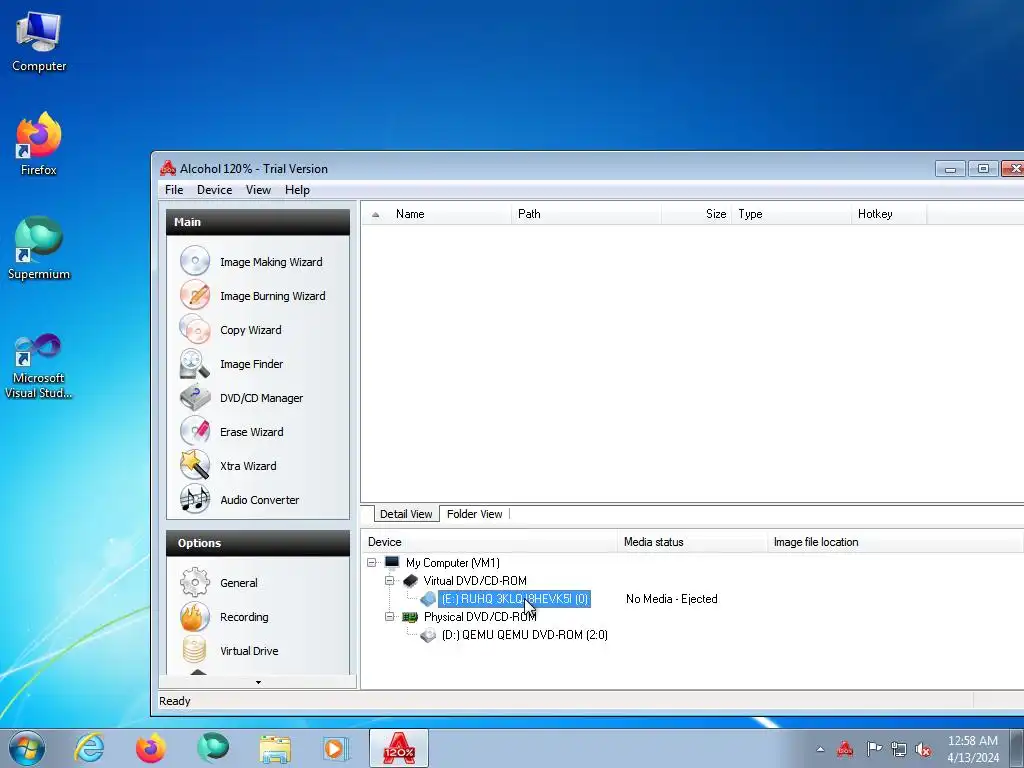Click the D: QEMU DVD-ROM drive icon

[428, 635]
